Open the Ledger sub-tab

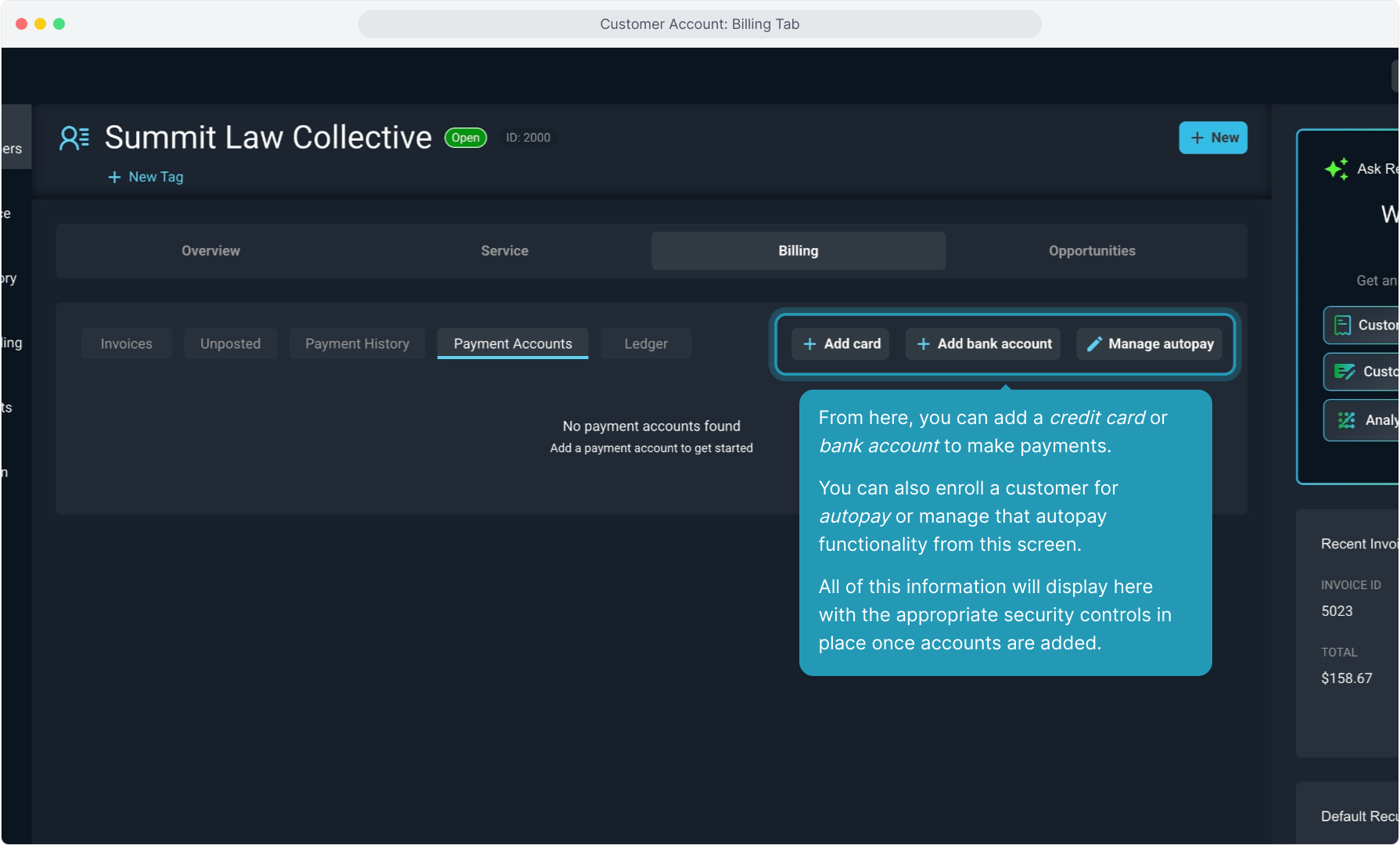(645, 344)
